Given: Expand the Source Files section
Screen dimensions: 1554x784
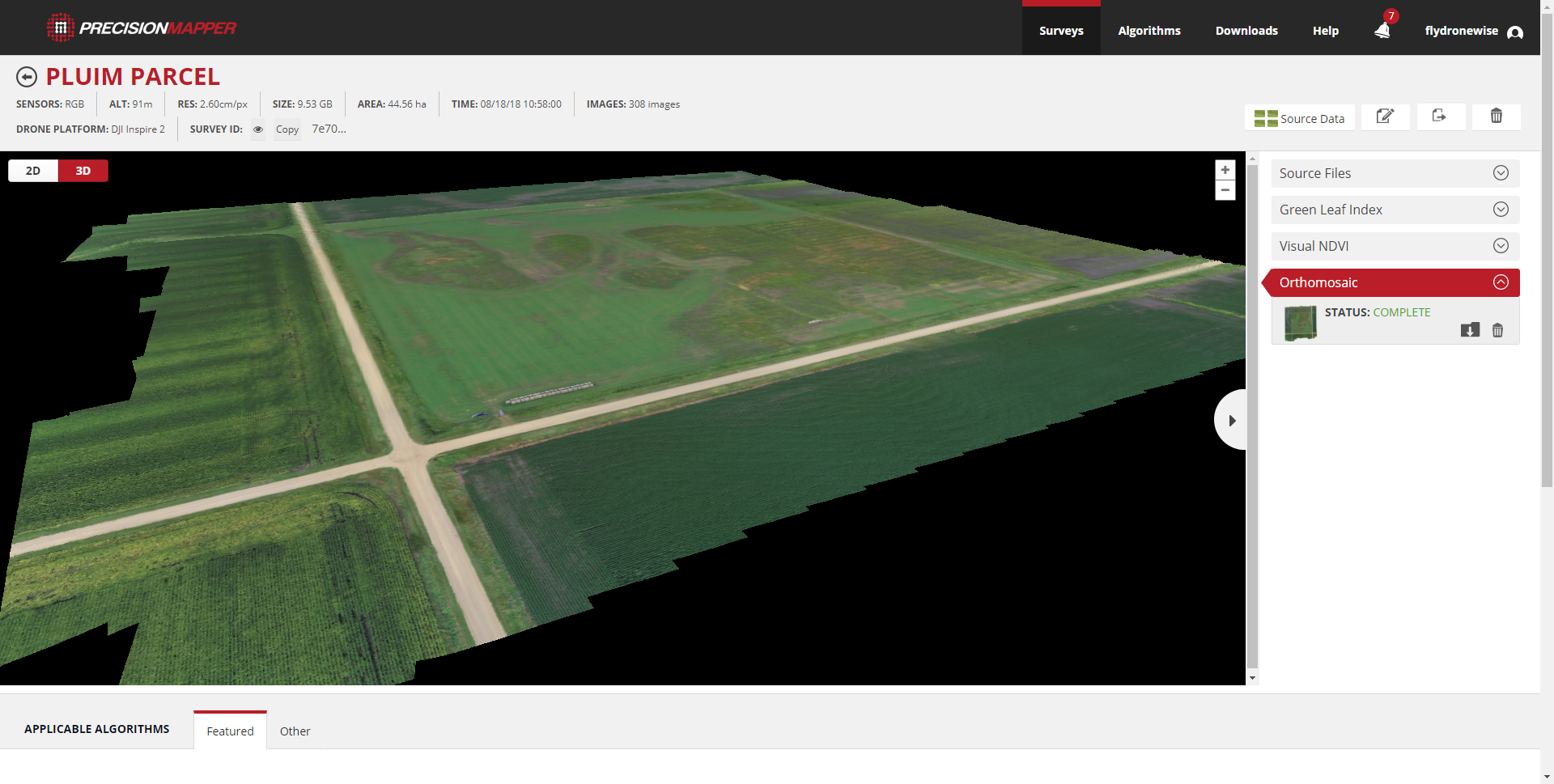Looking at the screenshot, I should [x=1395, y=173].
